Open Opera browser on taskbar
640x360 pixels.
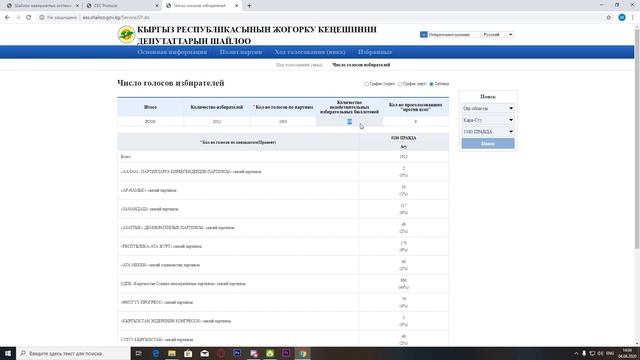click(221, 353)
